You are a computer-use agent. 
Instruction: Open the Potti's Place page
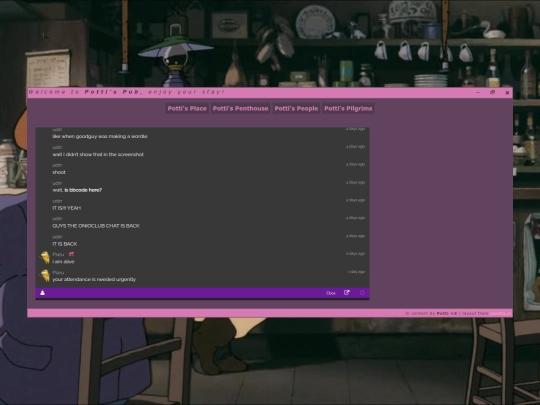[187, 108]
